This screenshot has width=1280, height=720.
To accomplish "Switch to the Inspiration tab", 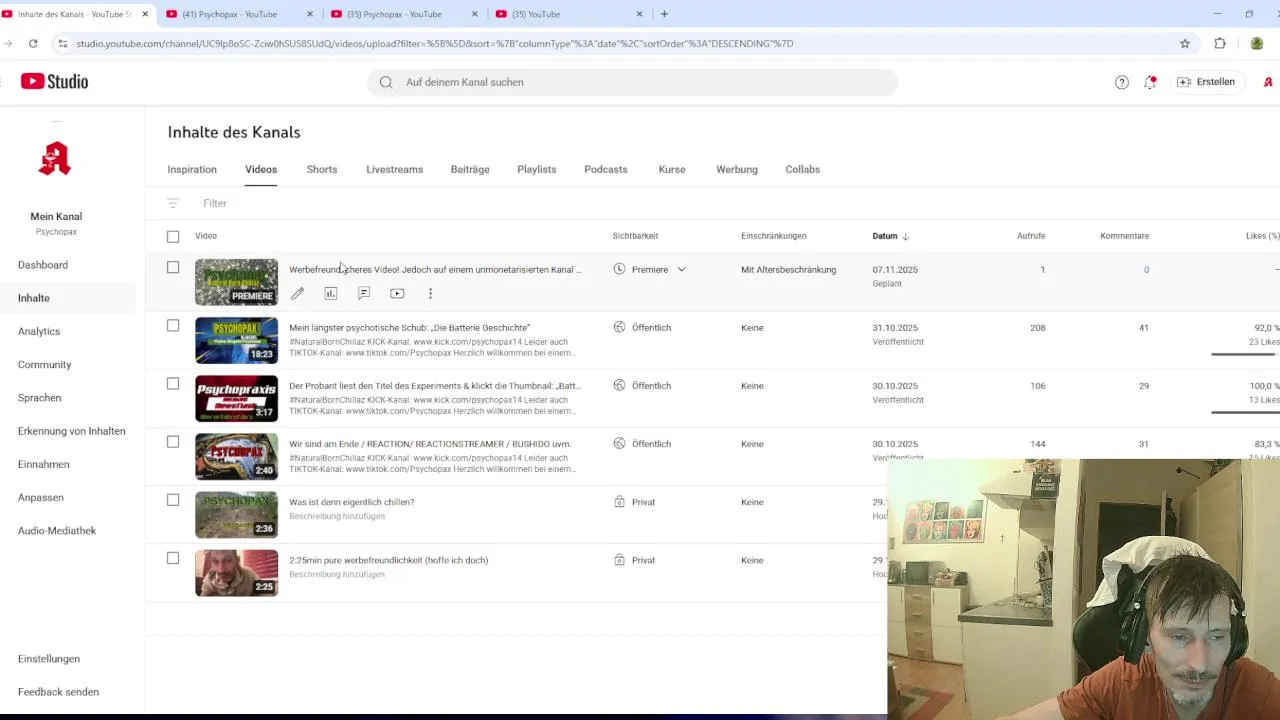I will pos(192,169).
